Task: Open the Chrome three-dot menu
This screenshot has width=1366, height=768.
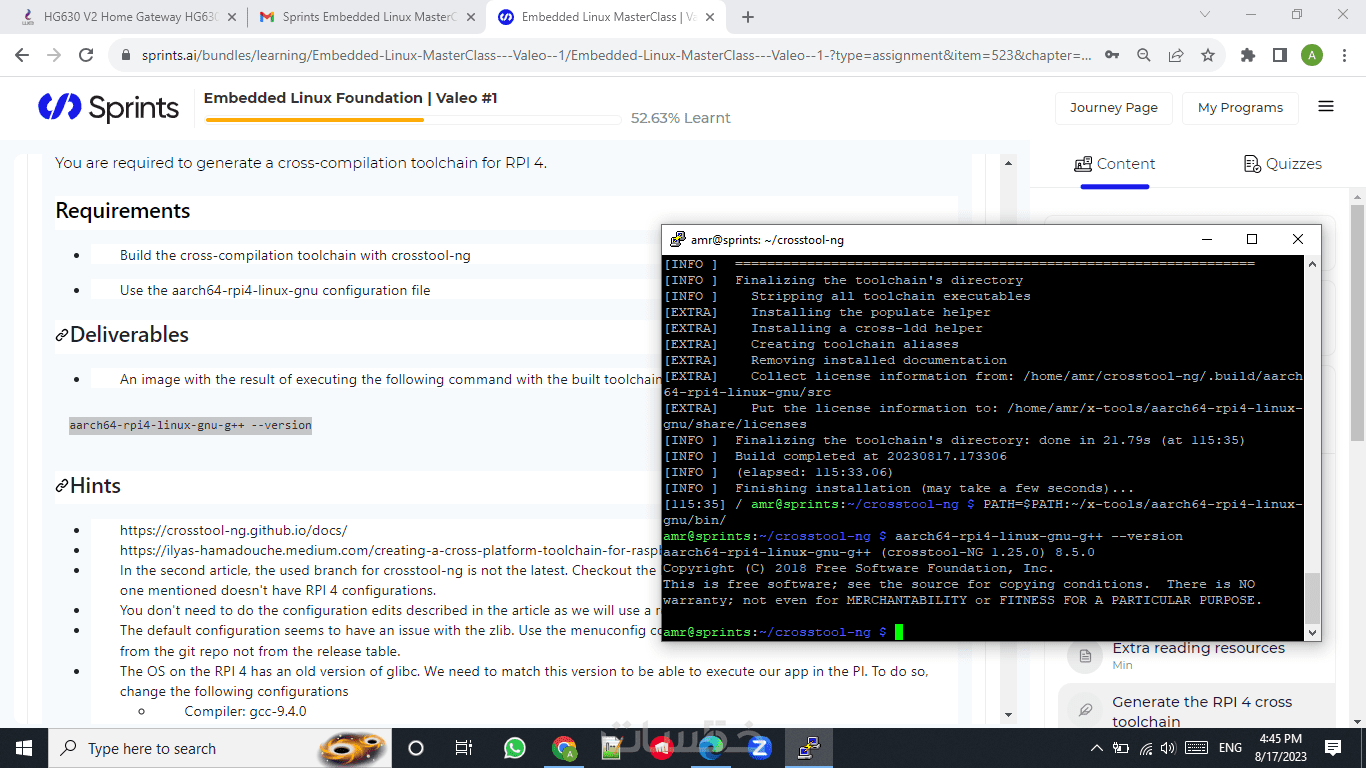Action: click(x=1344, y=56)
